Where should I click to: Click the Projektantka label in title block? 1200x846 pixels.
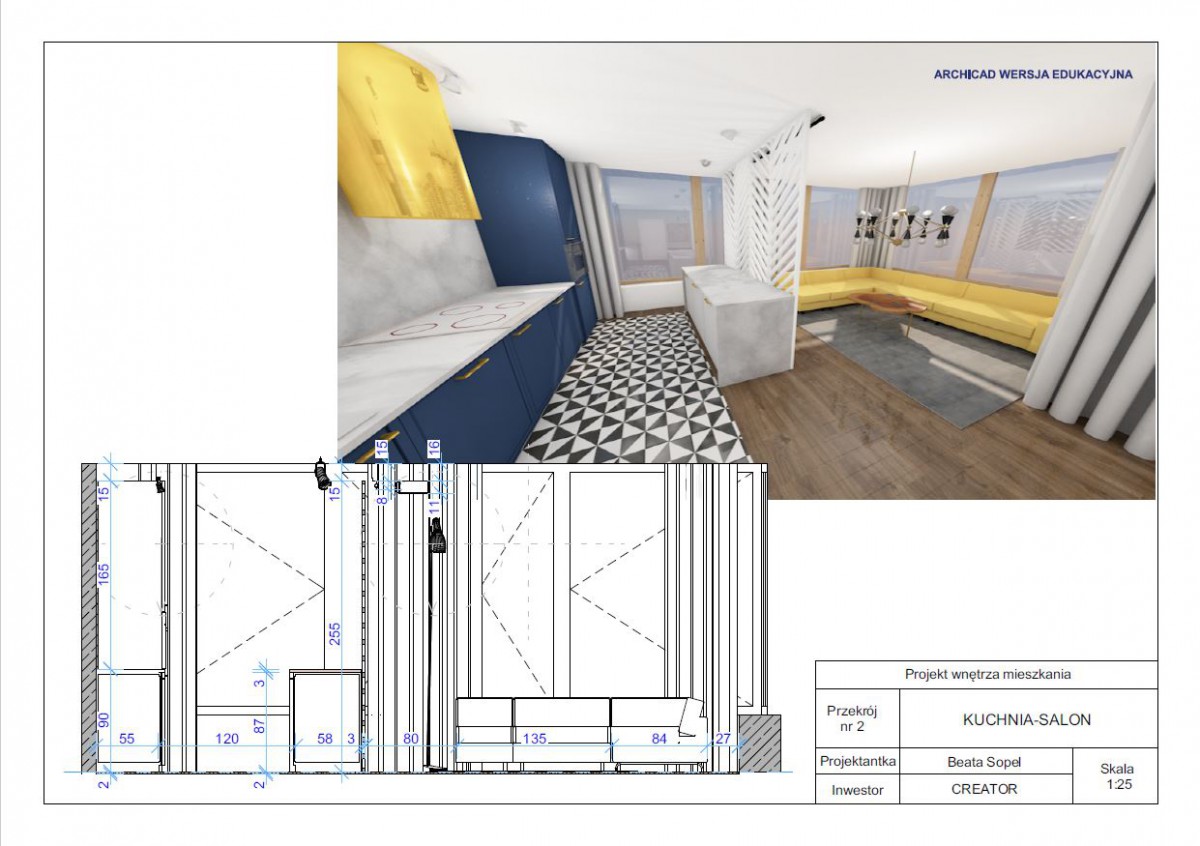point(857,761)
